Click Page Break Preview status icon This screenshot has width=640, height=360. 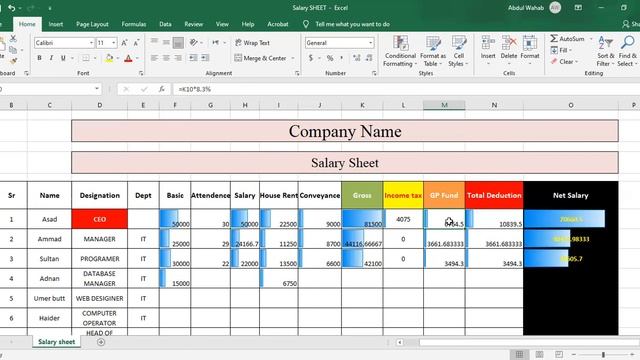559,354
